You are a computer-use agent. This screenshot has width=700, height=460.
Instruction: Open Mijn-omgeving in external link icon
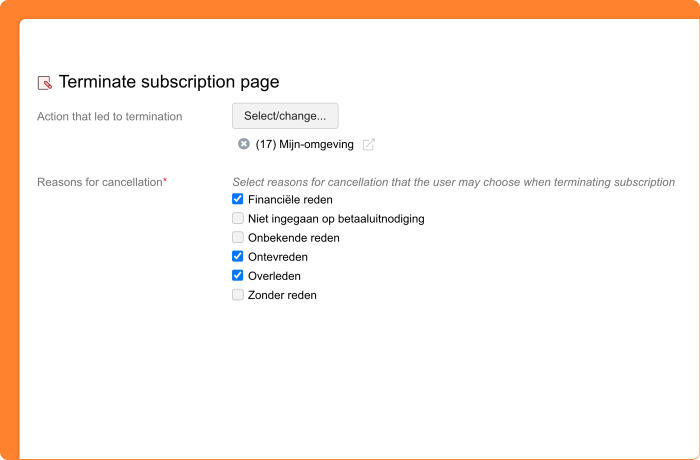369,144
